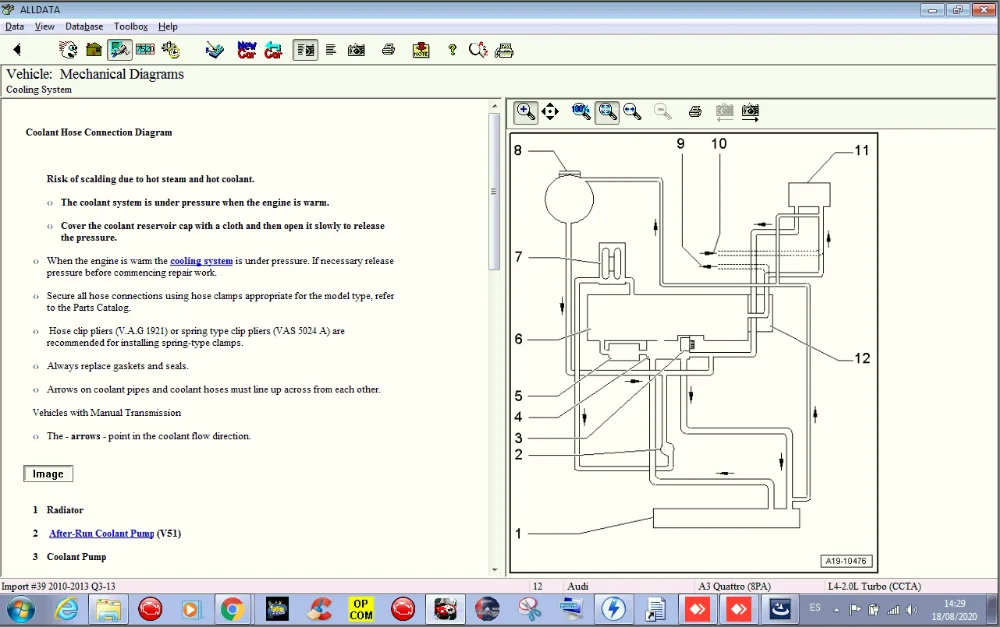Image resolution: width=1000 pixels, height=627 pixels.
Task: Fit diagram to width
Action: pyautogui.click(x=632, y=112)
